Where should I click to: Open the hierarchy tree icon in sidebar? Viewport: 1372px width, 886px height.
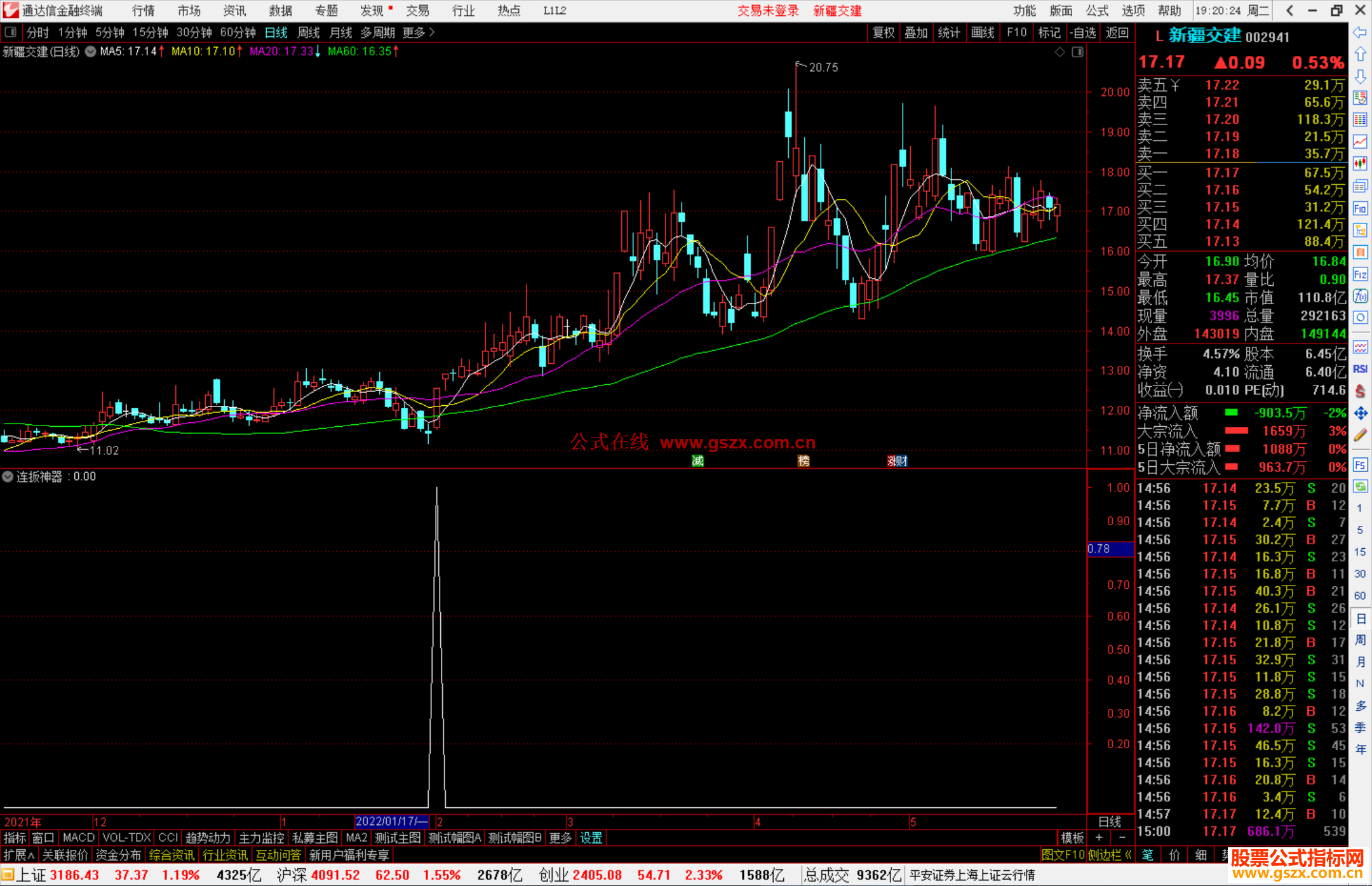(x=1360, y=230)
